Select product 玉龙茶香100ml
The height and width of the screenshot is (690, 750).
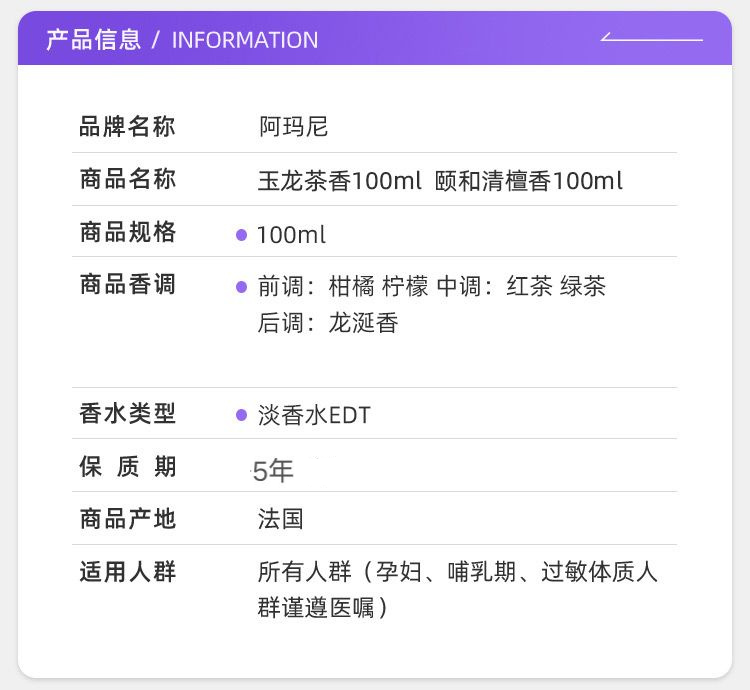pos(340,181)
